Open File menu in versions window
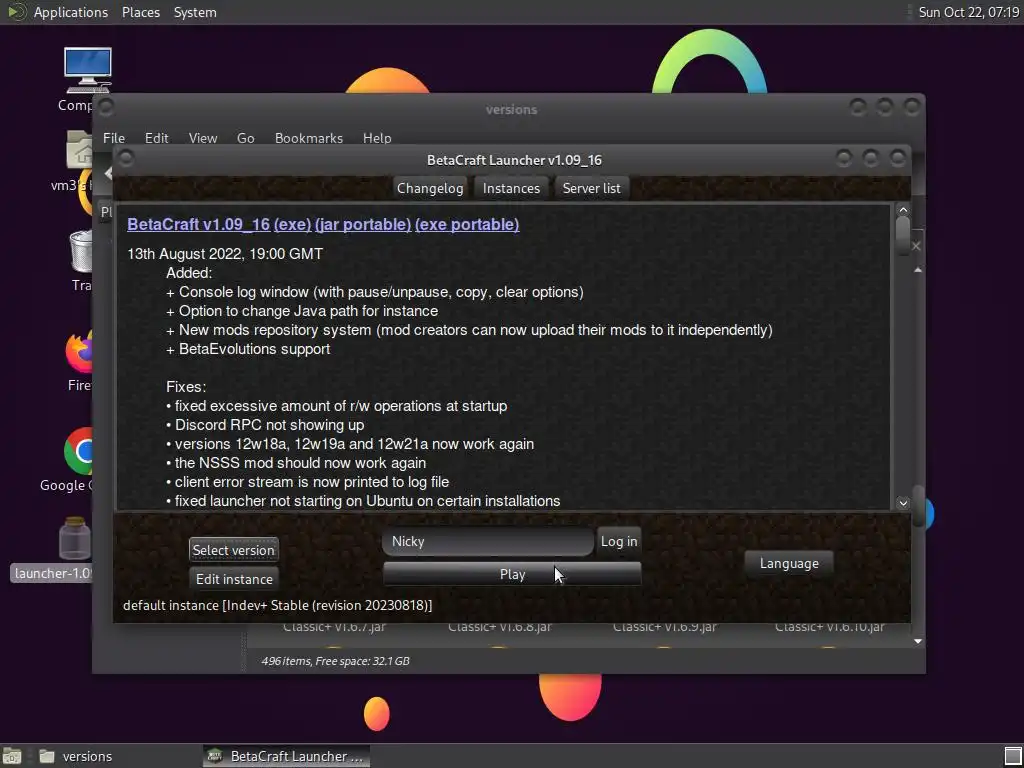This screenshot has height=768, width=1024. (114, 138)
